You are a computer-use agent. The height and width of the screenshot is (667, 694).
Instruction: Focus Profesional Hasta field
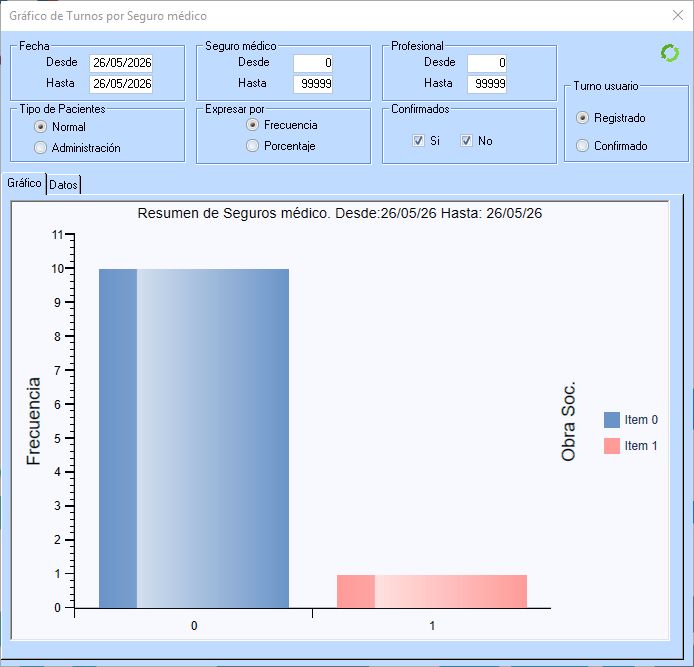(x=487, y=84)
